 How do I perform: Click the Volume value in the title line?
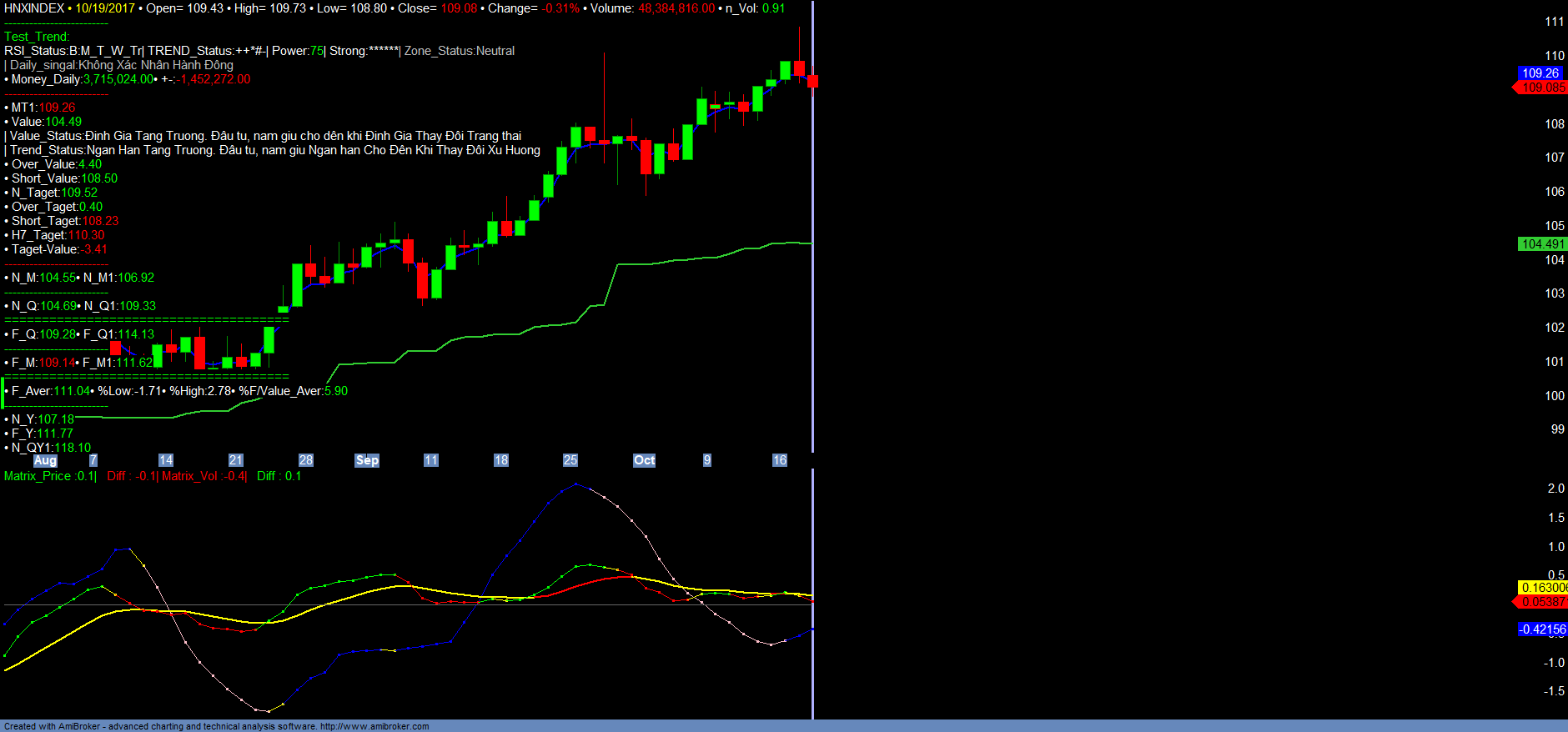pyautogui.click(x=676, y=8)
